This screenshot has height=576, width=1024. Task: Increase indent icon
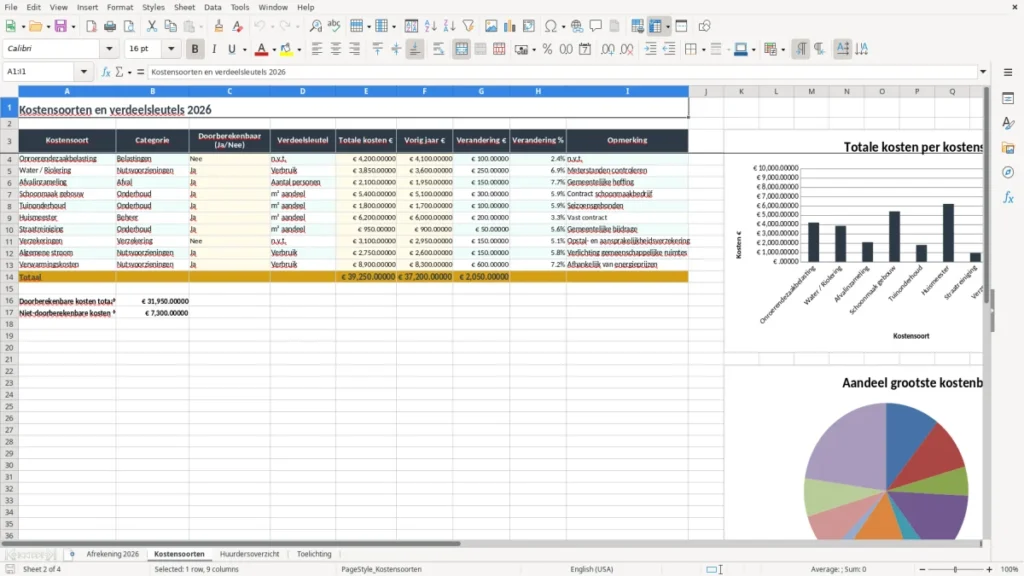pos(650,49)
